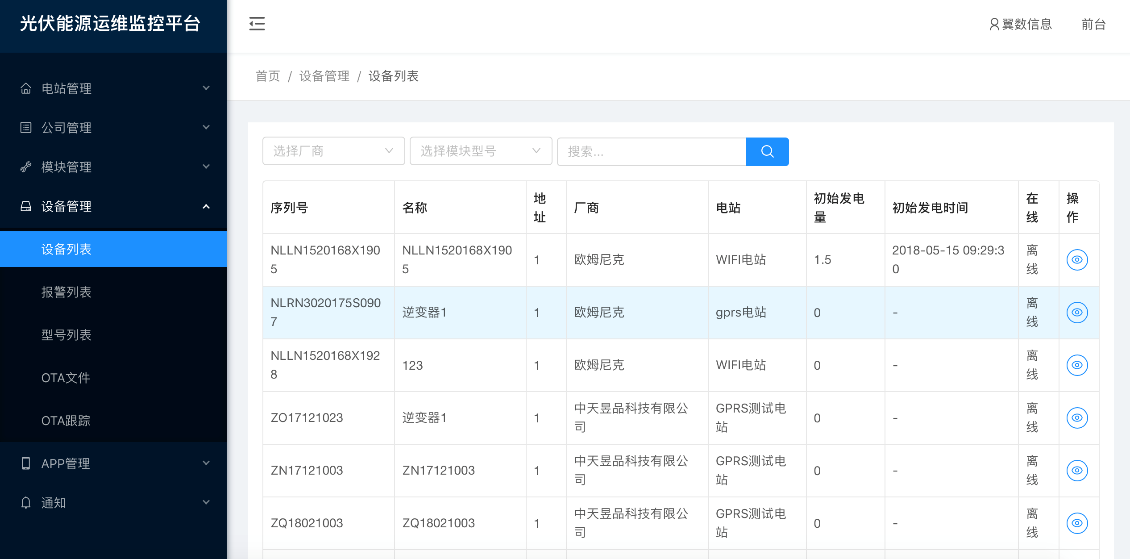Viewport: 1130px width, 559px height.
Task: Open 报警列表 in the sidebar
Action: tap(67, 292)
